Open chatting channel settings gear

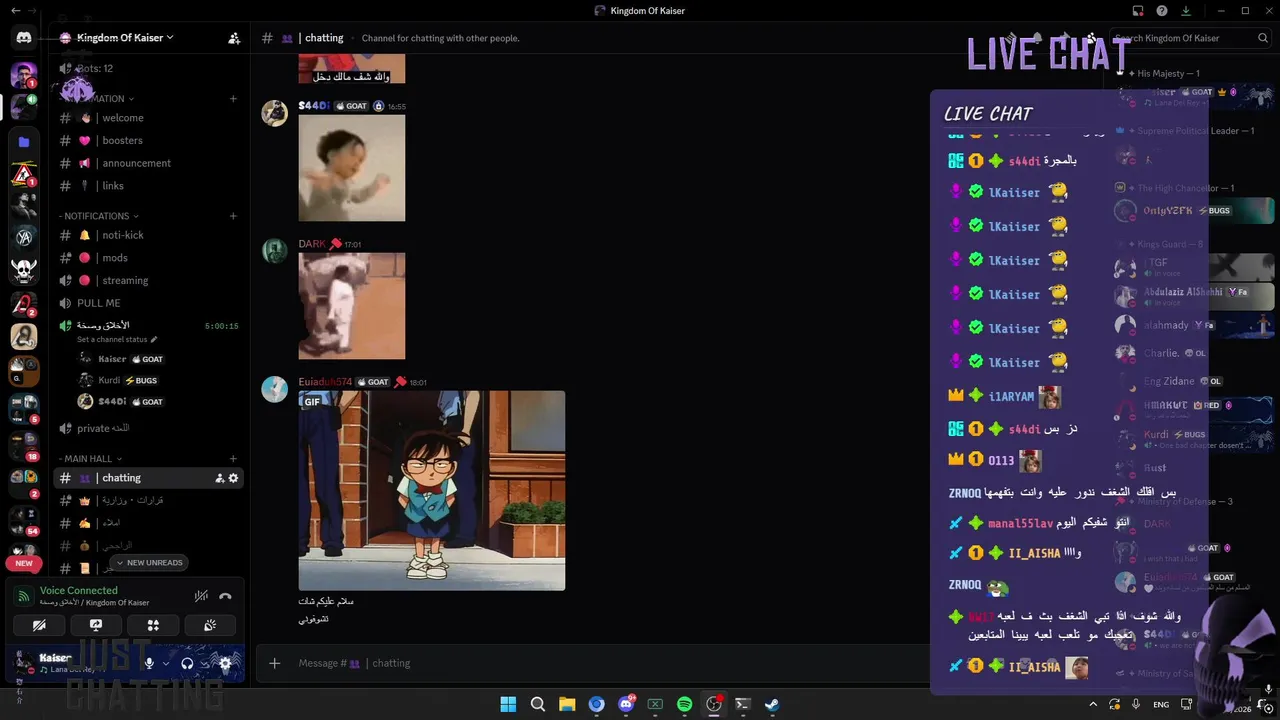pyautogui.click(x=234, y=478)
